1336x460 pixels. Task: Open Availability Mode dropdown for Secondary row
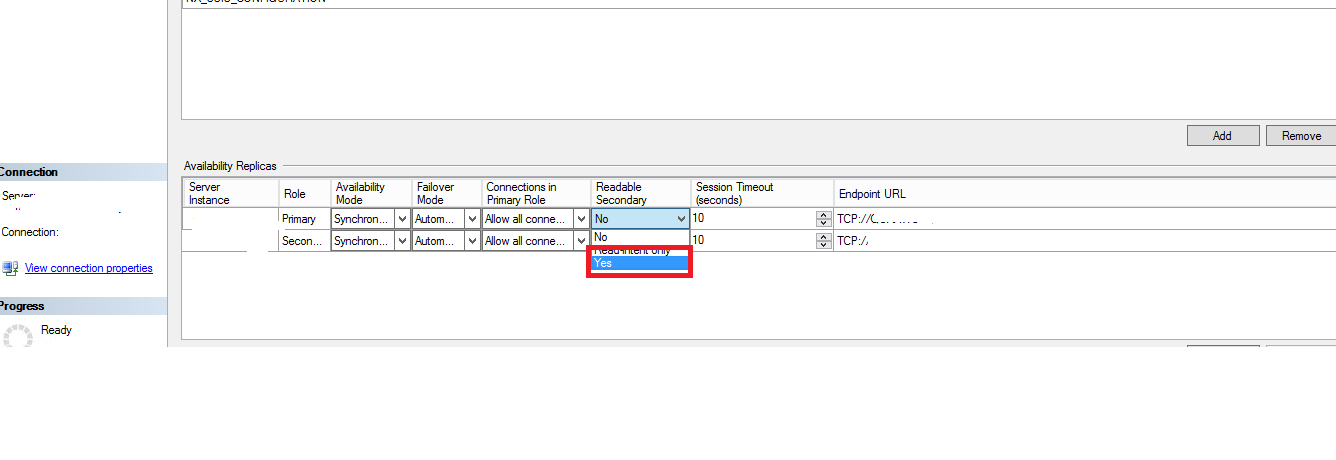[x=403, y=241]
